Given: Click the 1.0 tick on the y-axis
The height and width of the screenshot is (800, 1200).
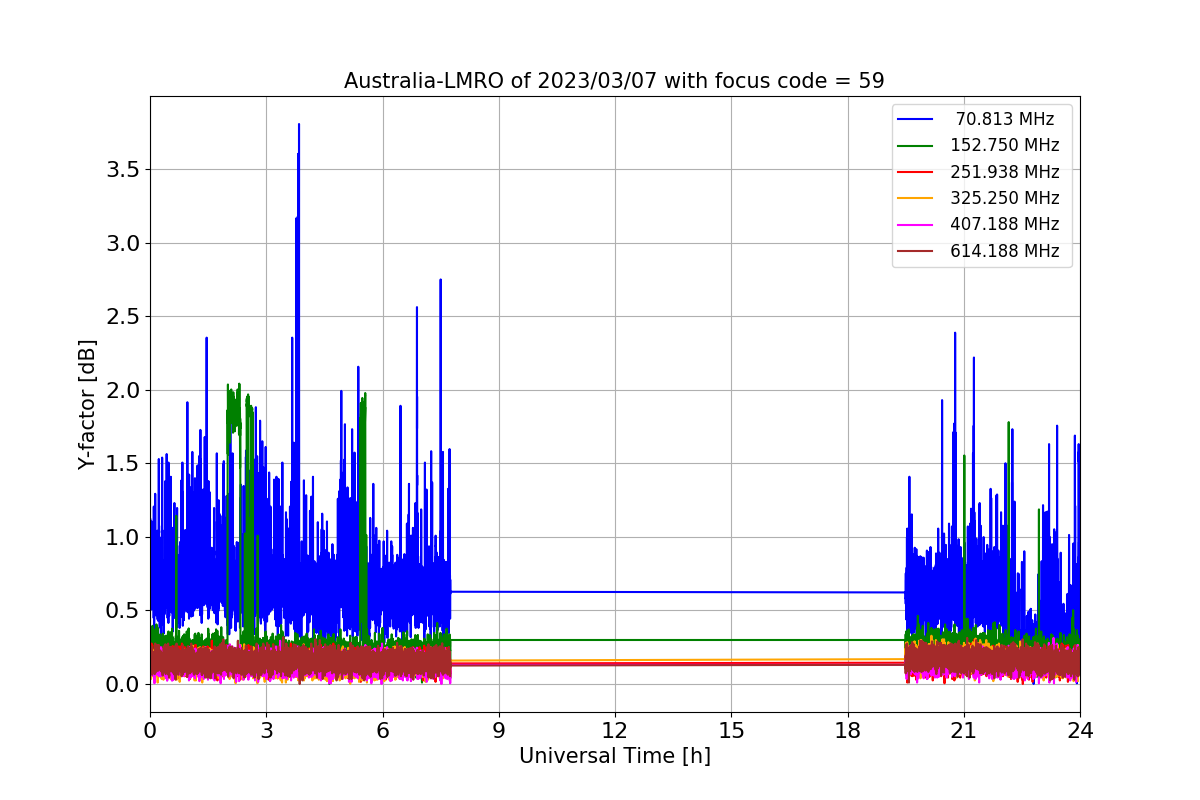Looking at the screenshot, I should tap(122, 537).
